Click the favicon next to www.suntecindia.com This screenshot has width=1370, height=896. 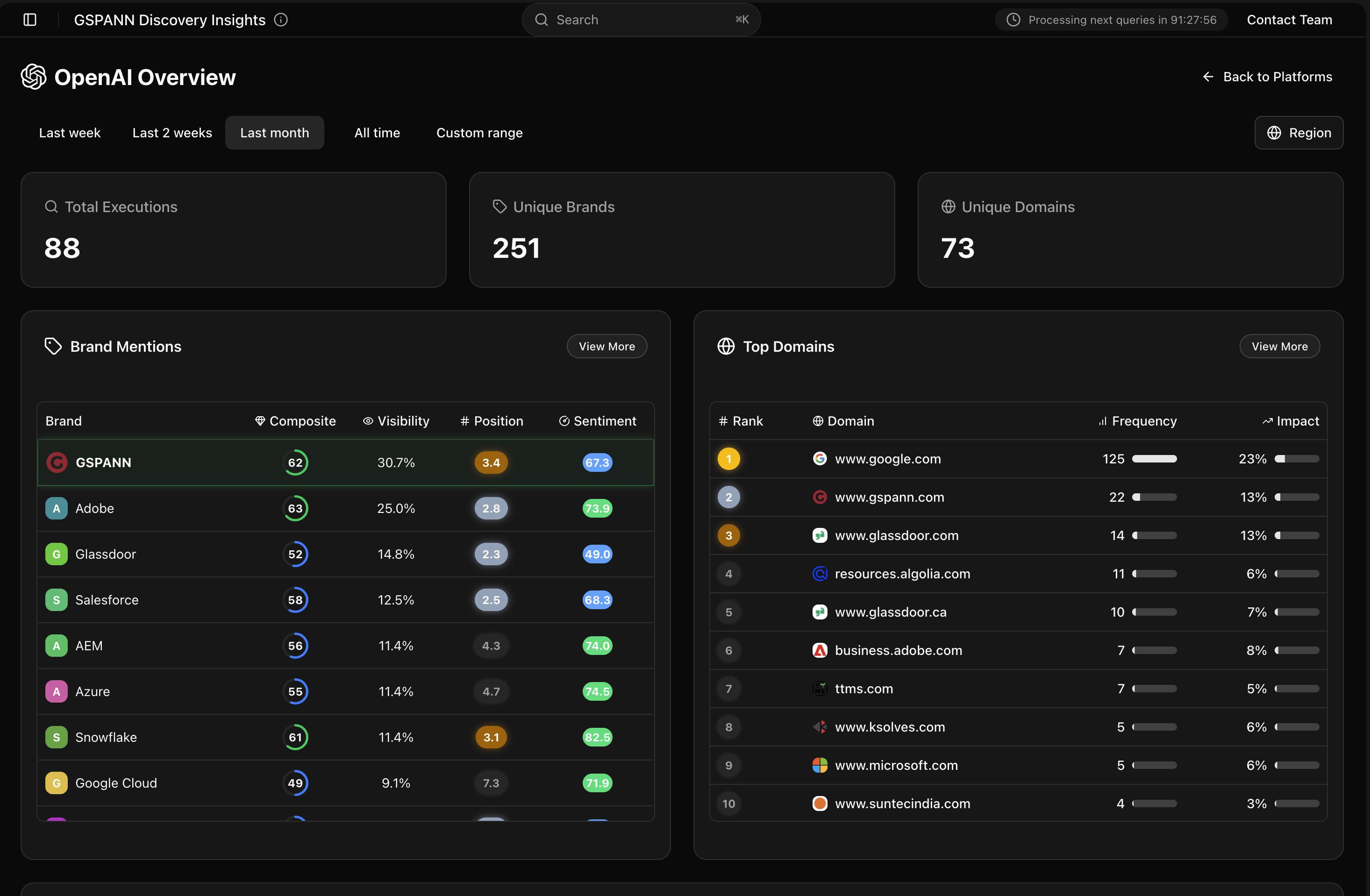tap(820, 804)
